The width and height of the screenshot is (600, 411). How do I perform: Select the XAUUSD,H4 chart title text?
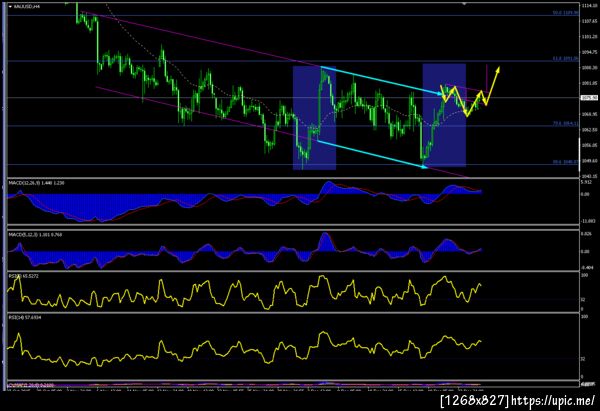pos(27,7)
